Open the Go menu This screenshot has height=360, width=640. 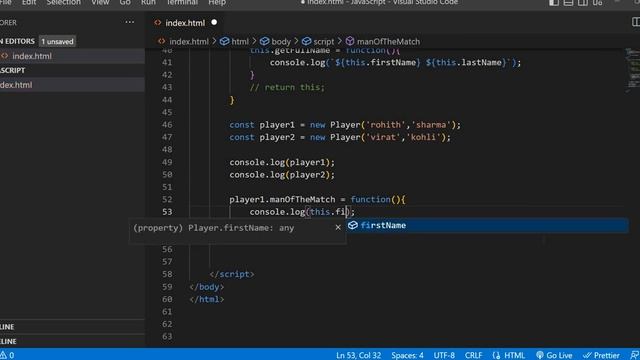(125, 2)
